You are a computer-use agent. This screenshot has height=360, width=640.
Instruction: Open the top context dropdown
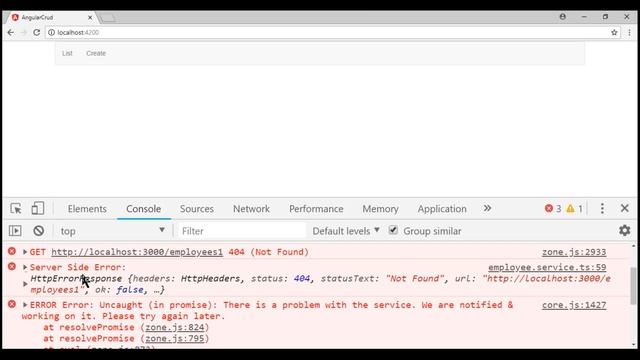coord(112,231)
